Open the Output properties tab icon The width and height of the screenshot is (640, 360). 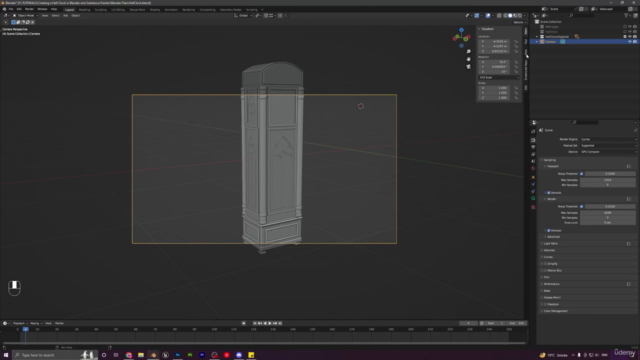click(533, 147)
